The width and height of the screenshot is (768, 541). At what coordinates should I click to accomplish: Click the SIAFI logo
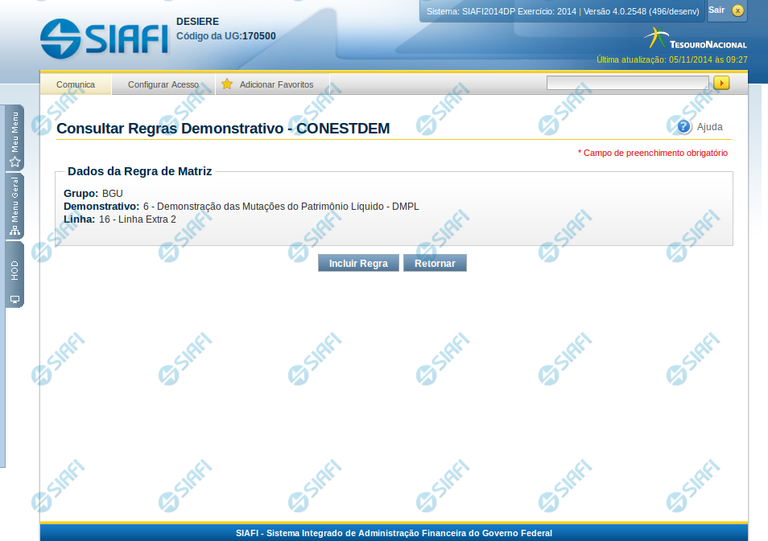pyautogui.click(x=104, y=38)
